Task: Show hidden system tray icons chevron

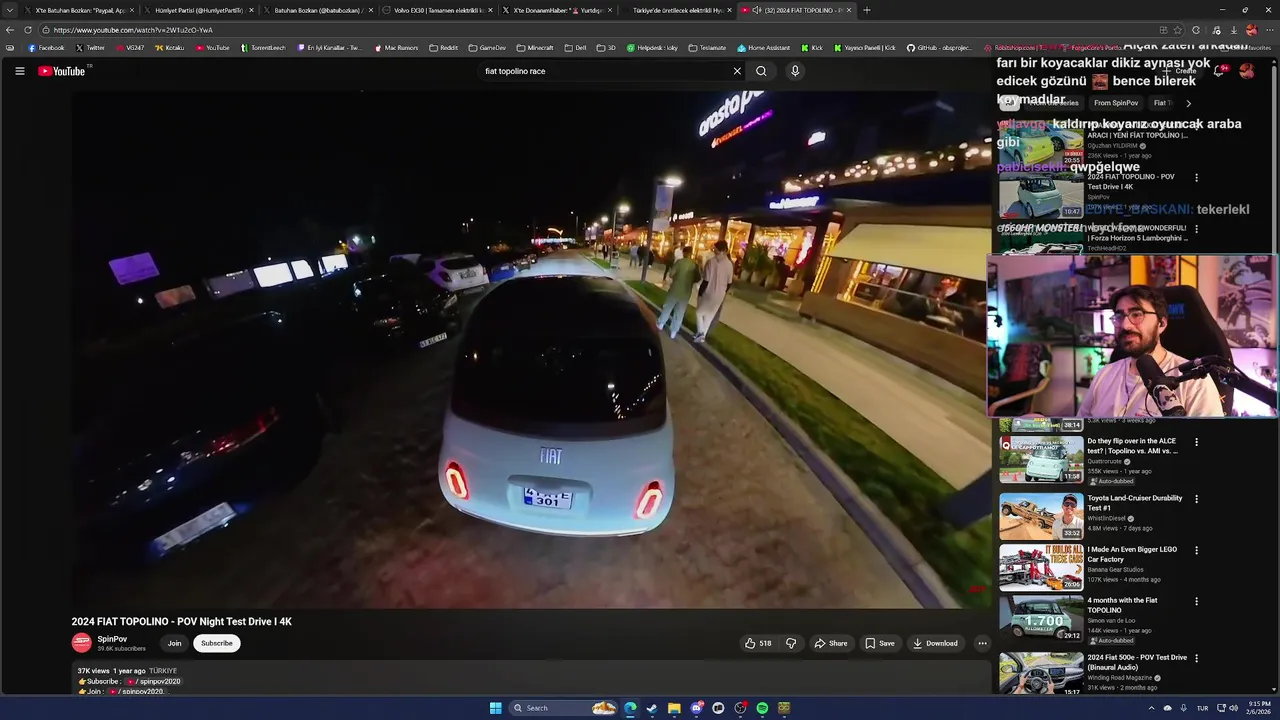Action: coord(1151,708)
